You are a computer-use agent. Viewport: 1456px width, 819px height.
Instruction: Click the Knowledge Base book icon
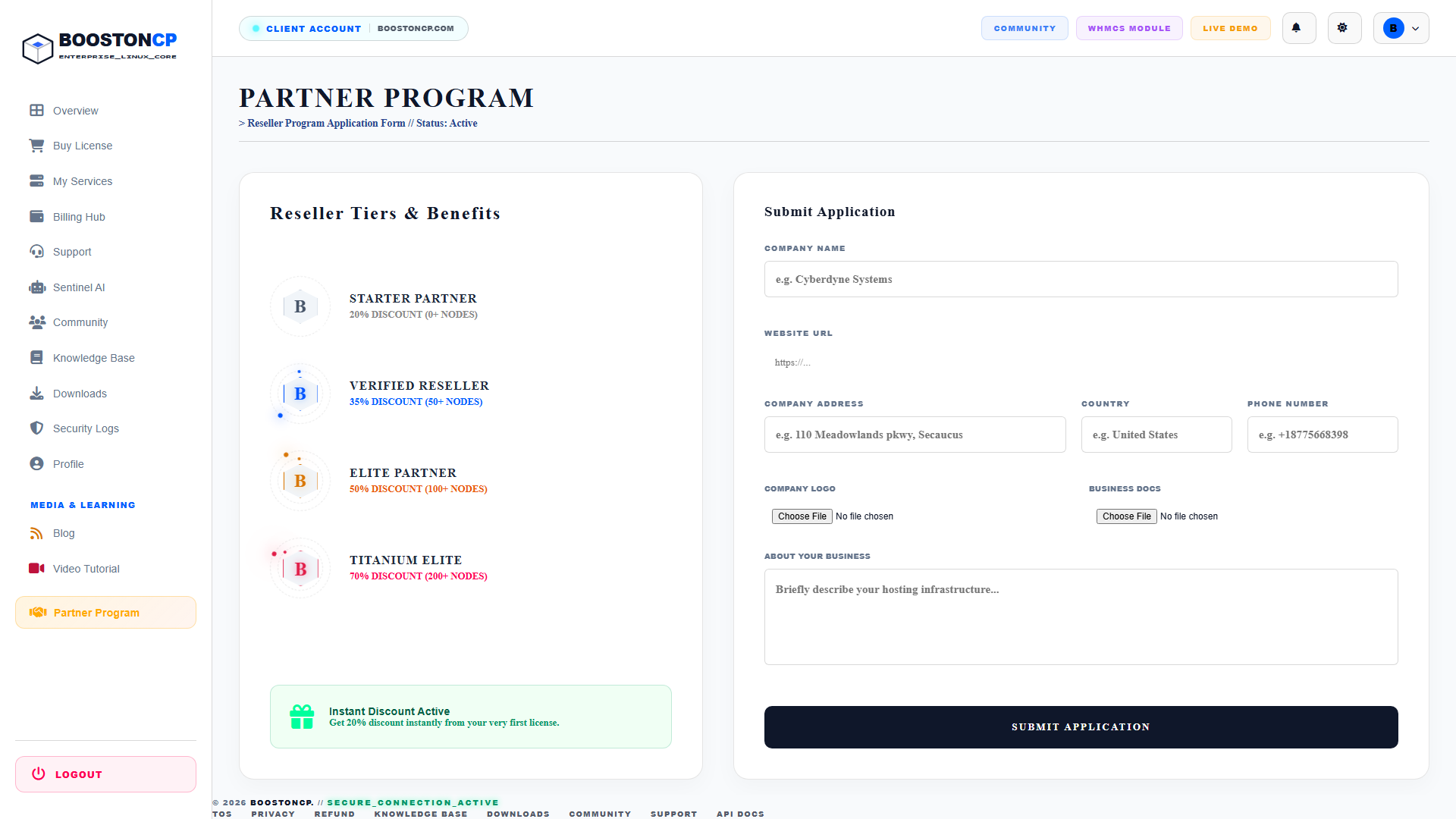click(36, 357)
